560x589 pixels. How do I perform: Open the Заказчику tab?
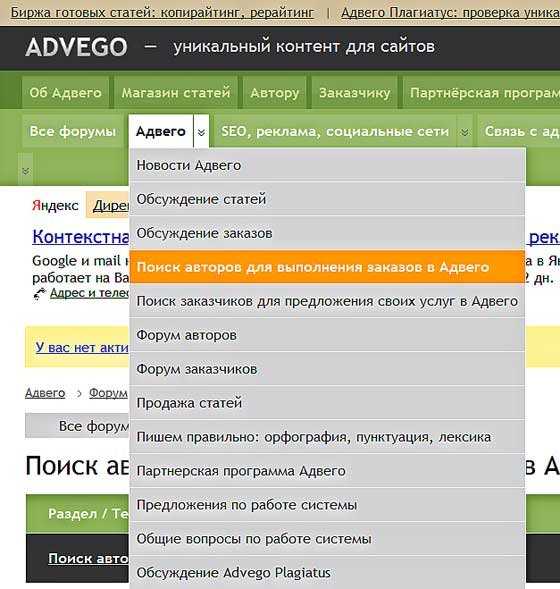355,92
